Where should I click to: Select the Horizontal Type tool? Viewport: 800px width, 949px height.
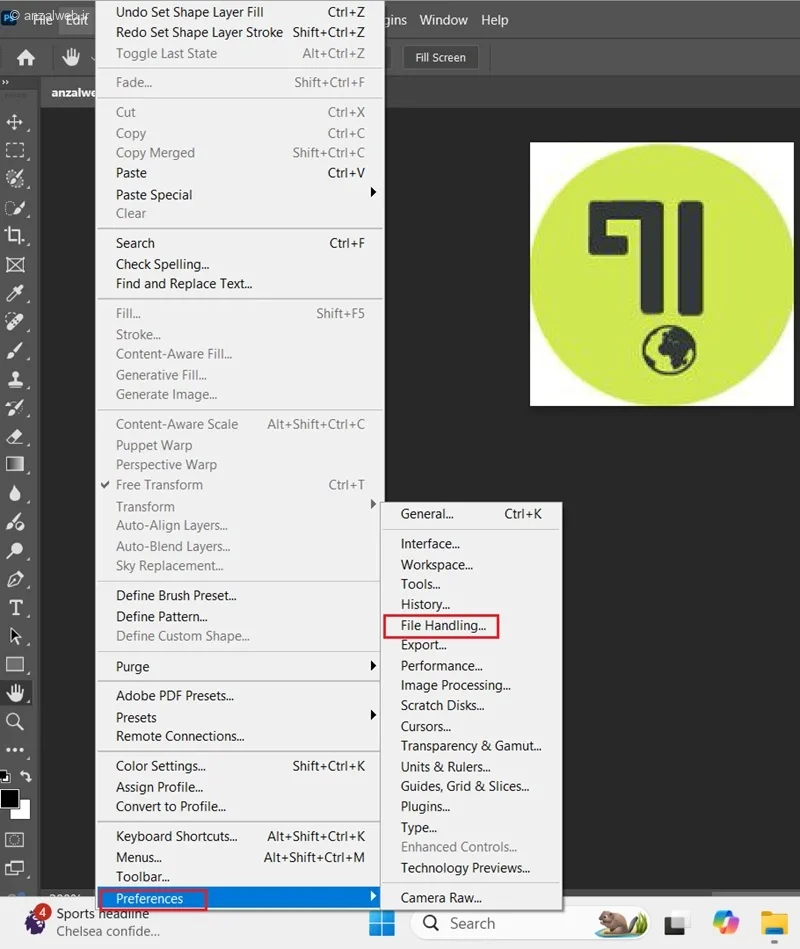pos(15,608)
